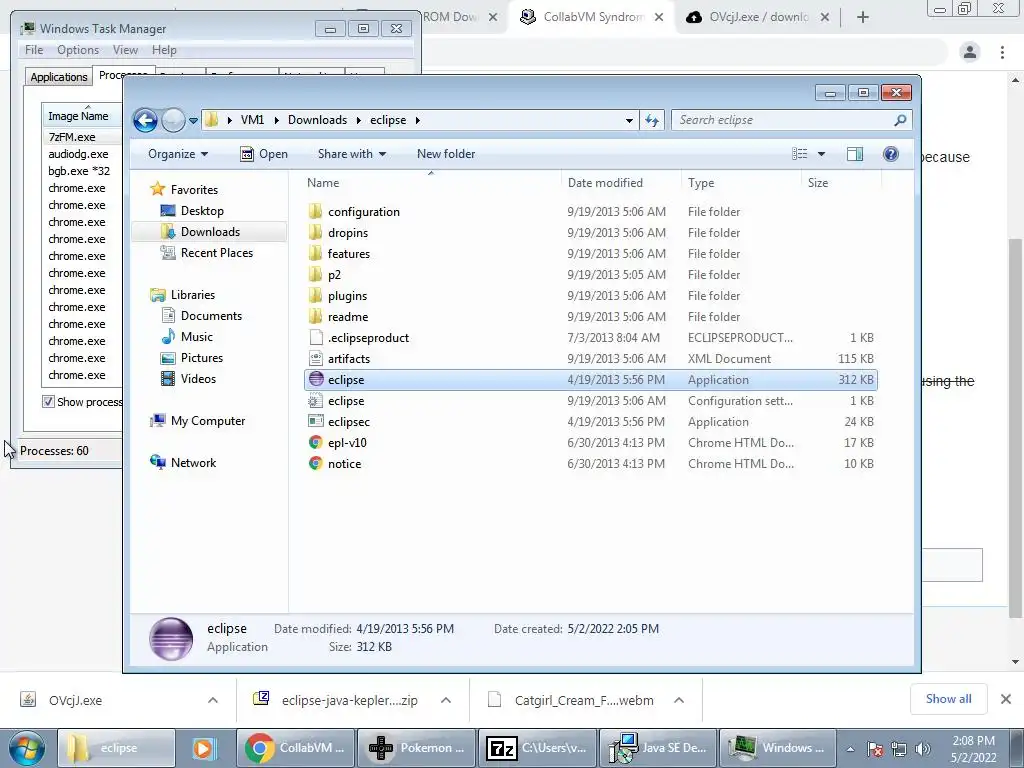
Task: Click Show all downloads button
Action: (x=948, y=699)
